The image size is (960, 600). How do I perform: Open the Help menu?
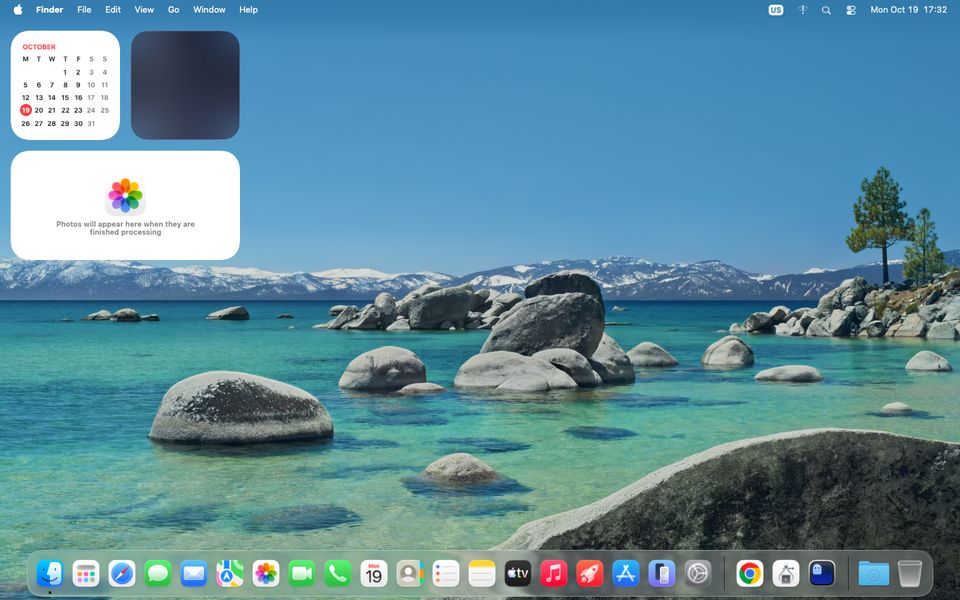[248, 10]
